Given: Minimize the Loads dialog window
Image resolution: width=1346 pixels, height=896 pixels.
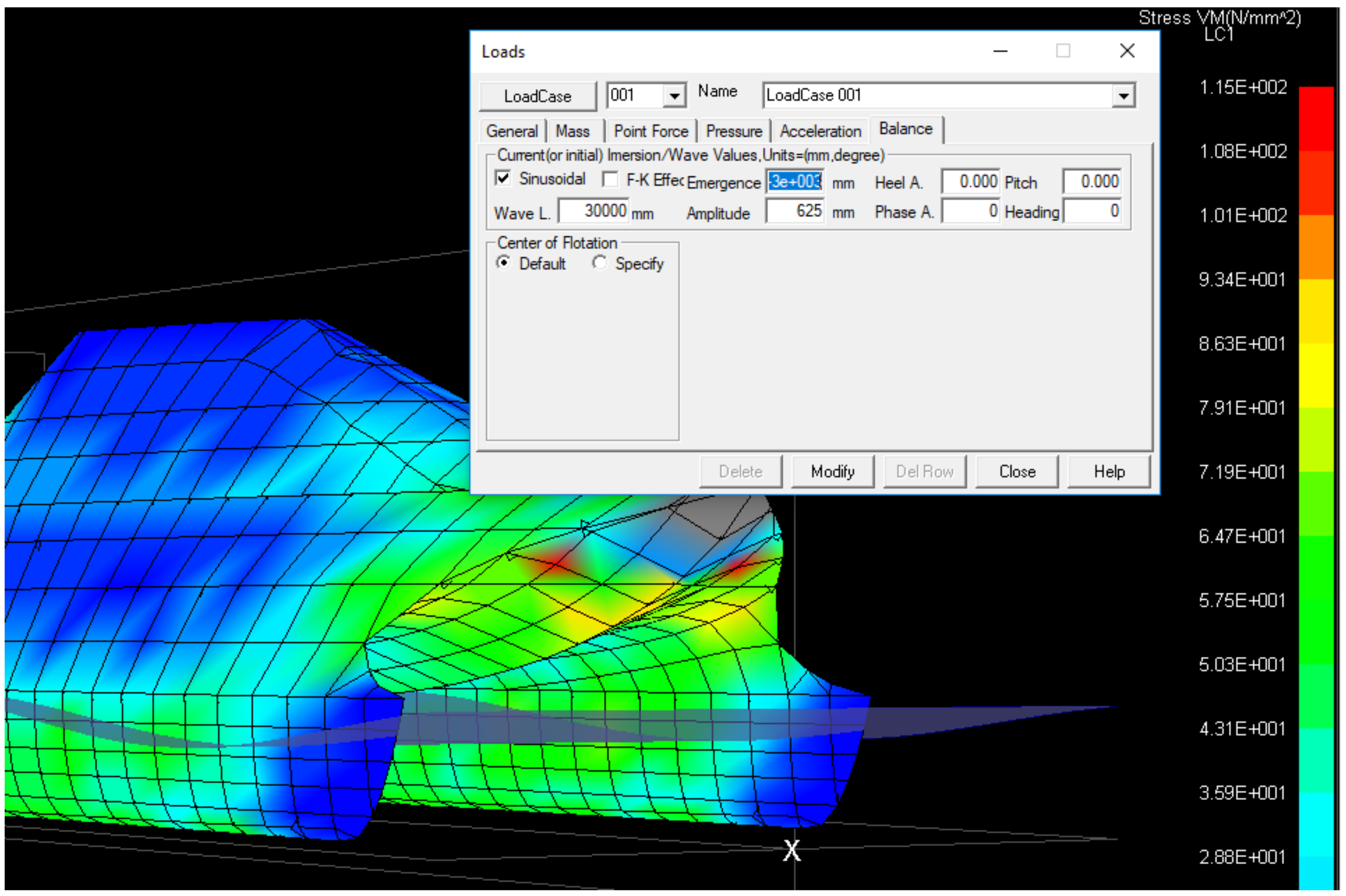Looking at the screenshot, I should [x=1000, y=51].
